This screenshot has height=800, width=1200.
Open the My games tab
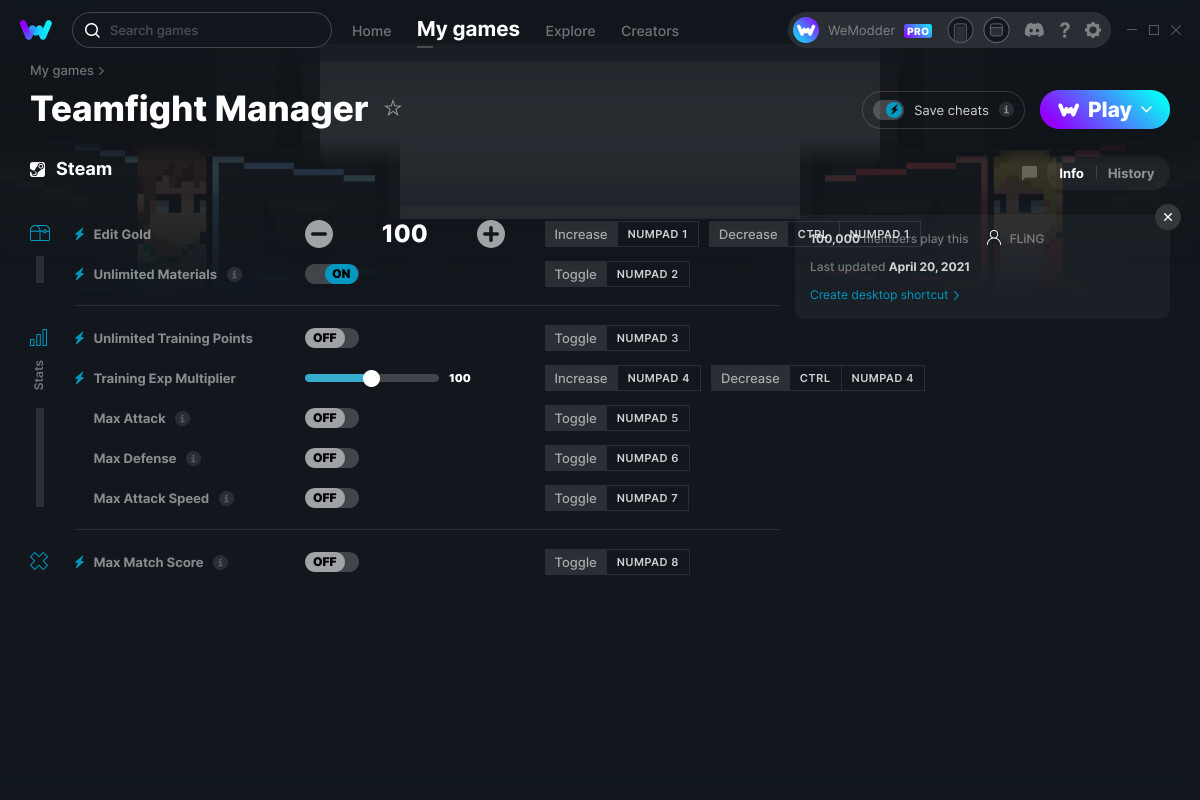468,29
